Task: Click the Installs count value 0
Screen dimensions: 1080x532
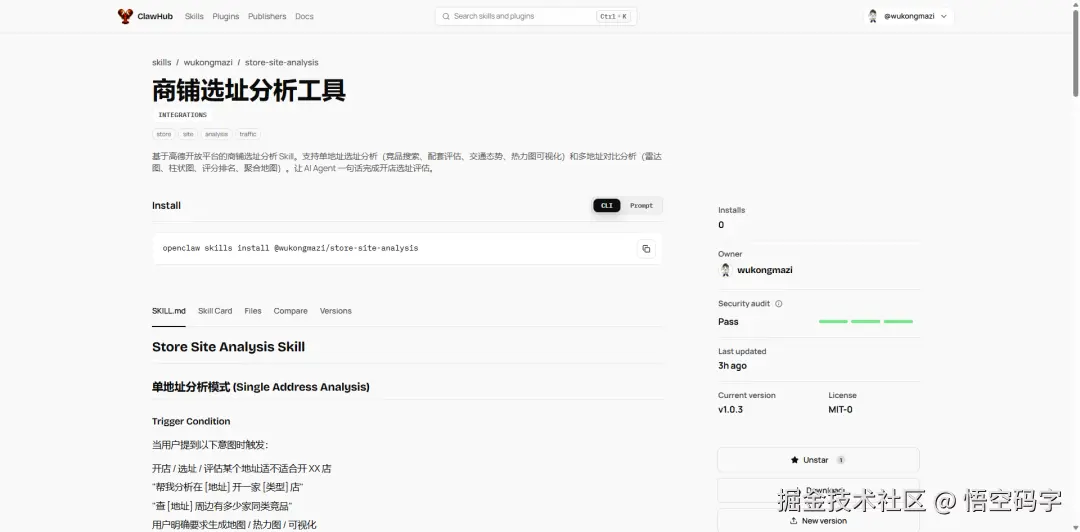Action: point(721,225)
